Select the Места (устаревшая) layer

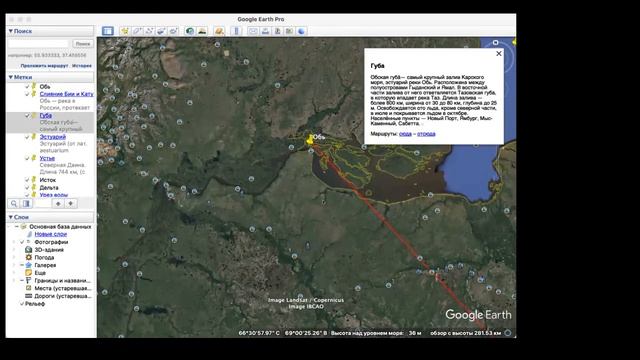coord(63,288)
